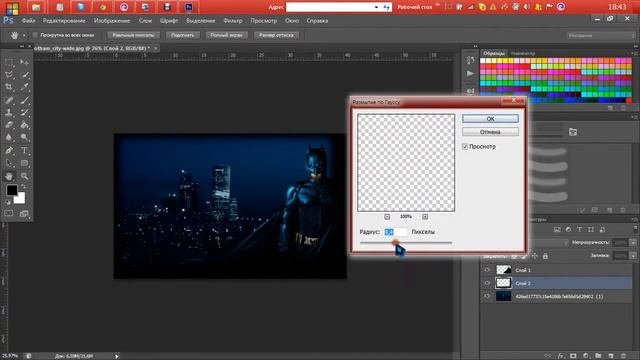Hide layer Слой 1 eye icon
The image size is (640, 360).
[487, 270]
